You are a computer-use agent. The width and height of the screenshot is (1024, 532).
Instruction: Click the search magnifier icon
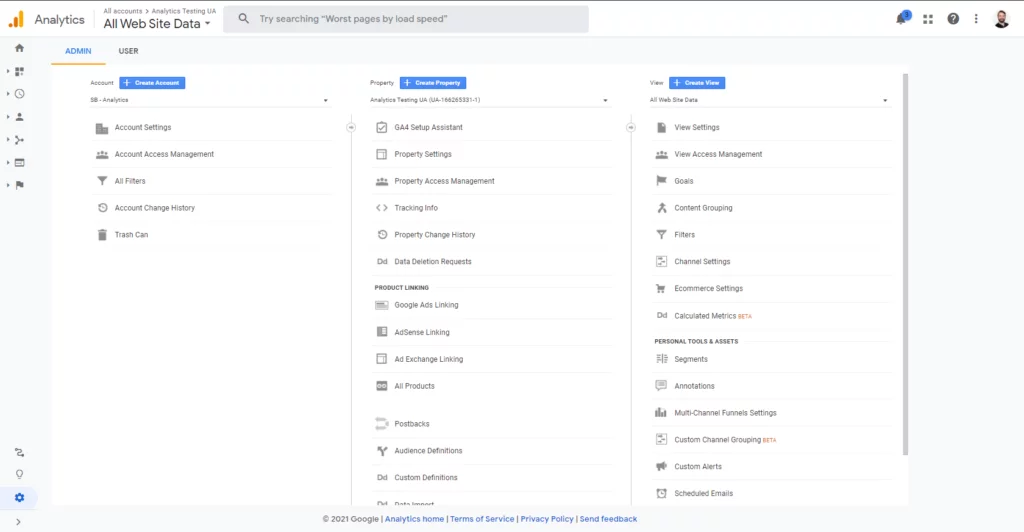coord(244,19)
